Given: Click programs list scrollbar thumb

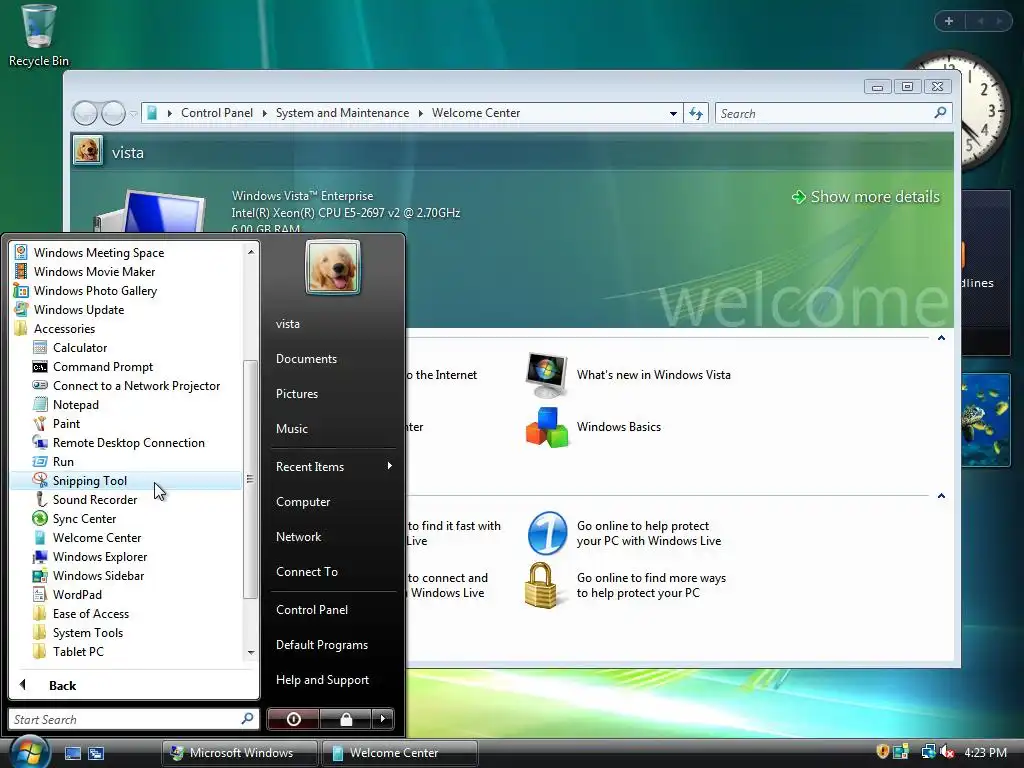Looking at the screenshot, I should click(250, 479).
